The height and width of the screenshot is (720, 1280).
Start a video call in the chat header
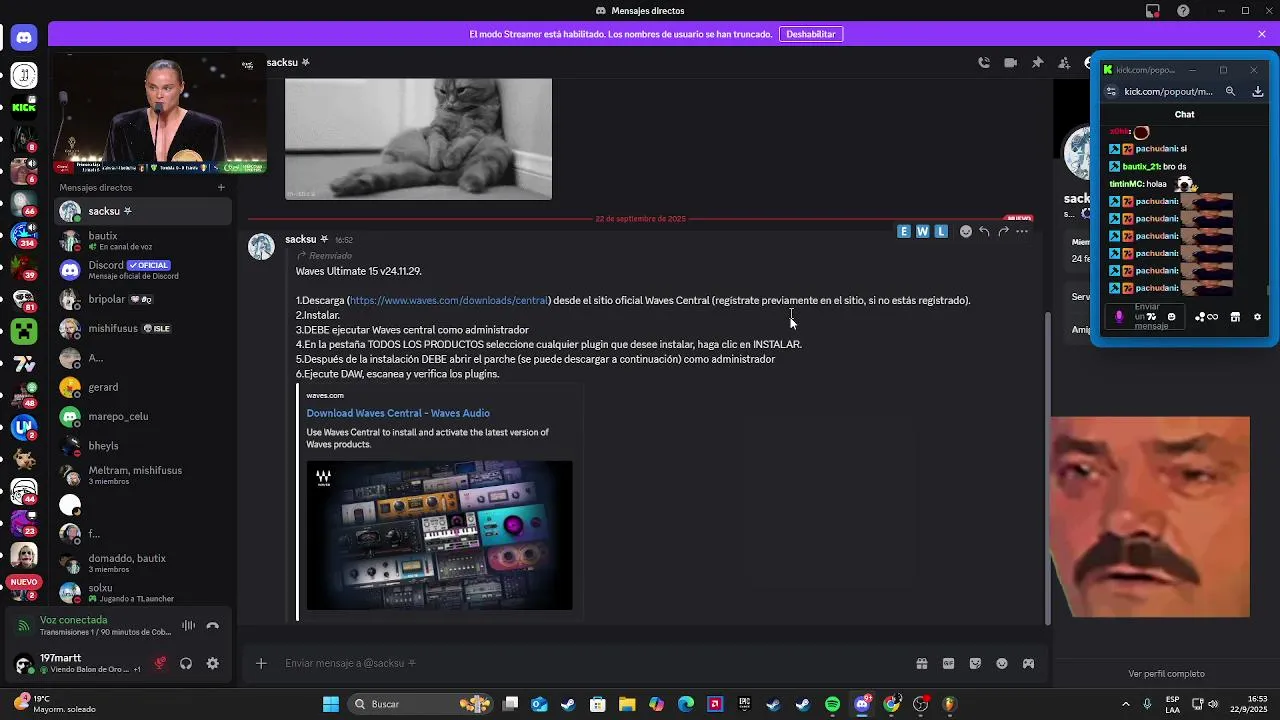(x=1011, y=62)
